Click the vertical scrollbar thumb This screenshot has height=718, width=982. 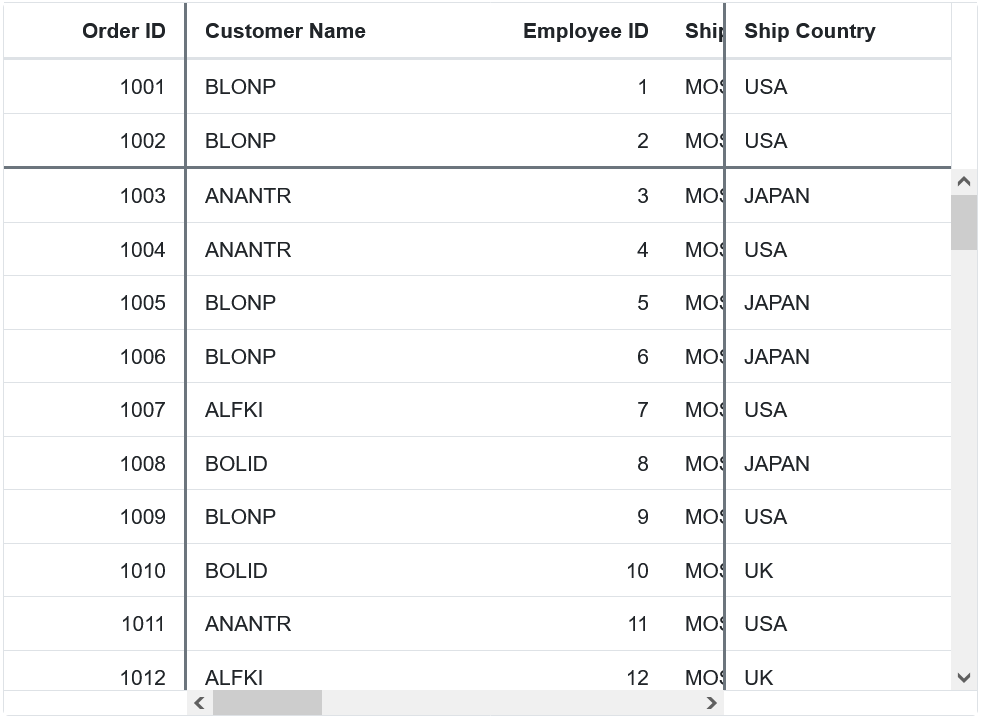click(x=963, y=222)
